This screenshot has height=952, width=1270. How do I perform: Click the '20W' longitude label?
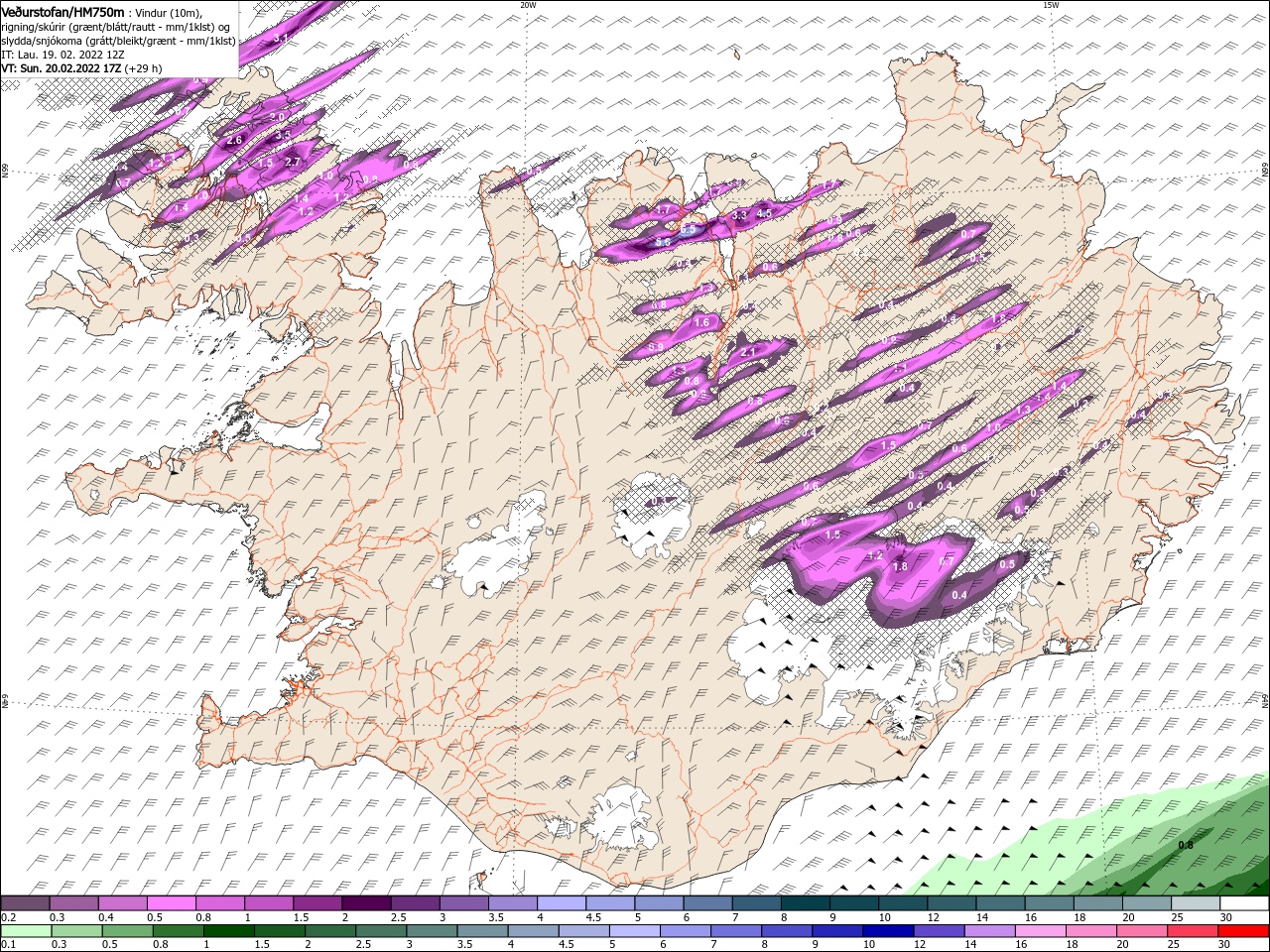[528, 5]
